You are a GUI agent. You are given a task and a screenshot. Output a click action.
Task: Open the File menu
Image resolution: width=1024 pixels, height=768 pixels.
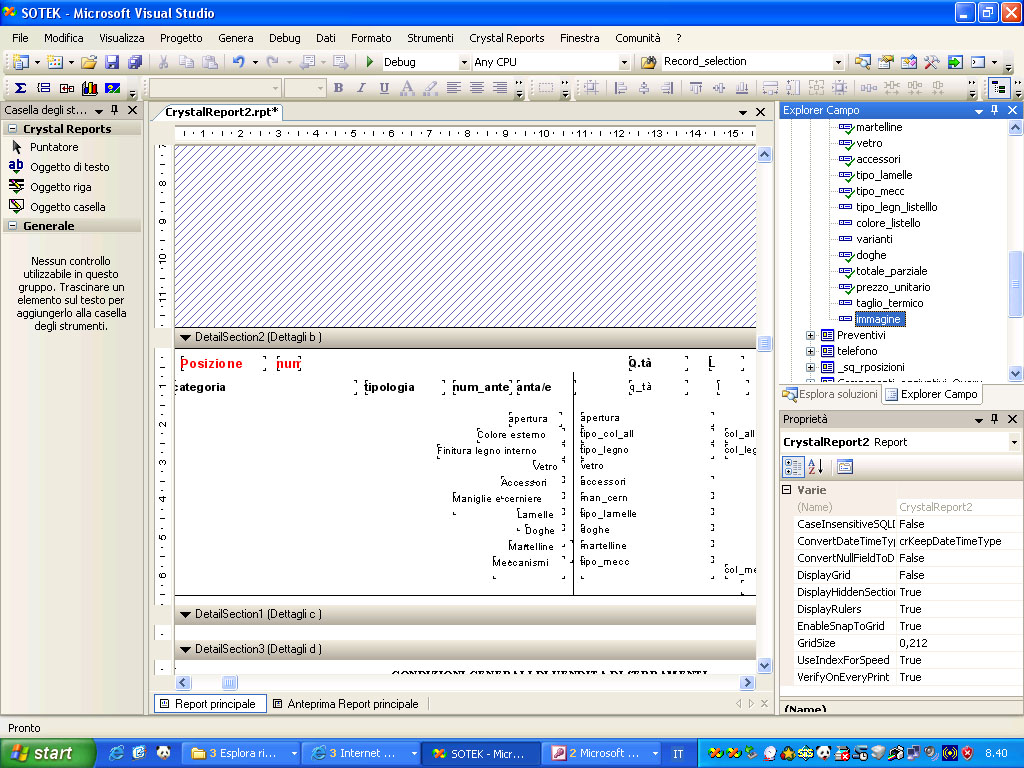point(20,39)
